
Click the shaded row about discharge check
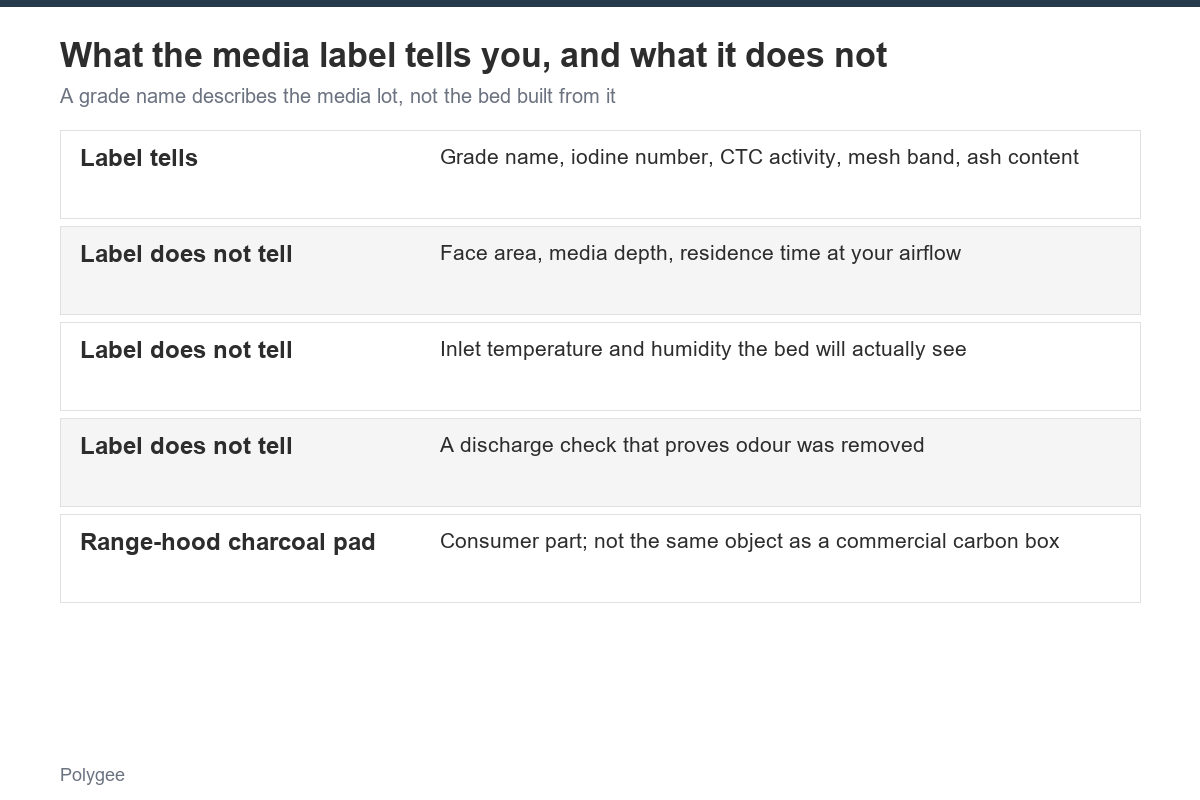pos(600,462)
